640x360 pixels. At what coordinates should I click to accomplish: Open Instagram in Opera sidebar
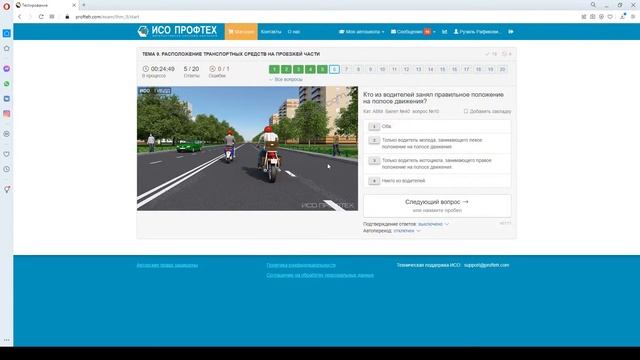7,114
